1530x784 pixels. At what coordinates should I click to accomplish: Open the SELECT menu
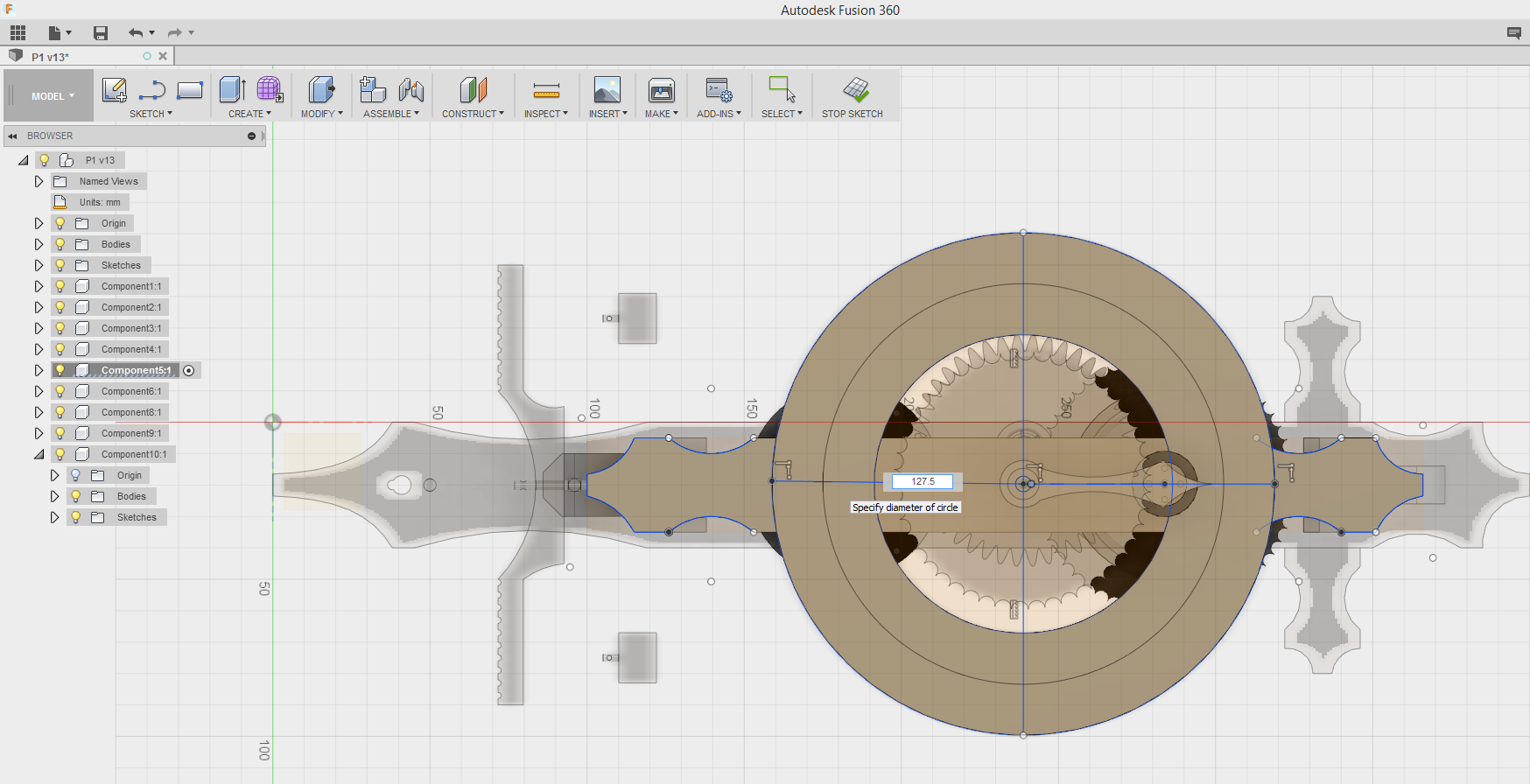pyautogui.click(x=782, y=114)
